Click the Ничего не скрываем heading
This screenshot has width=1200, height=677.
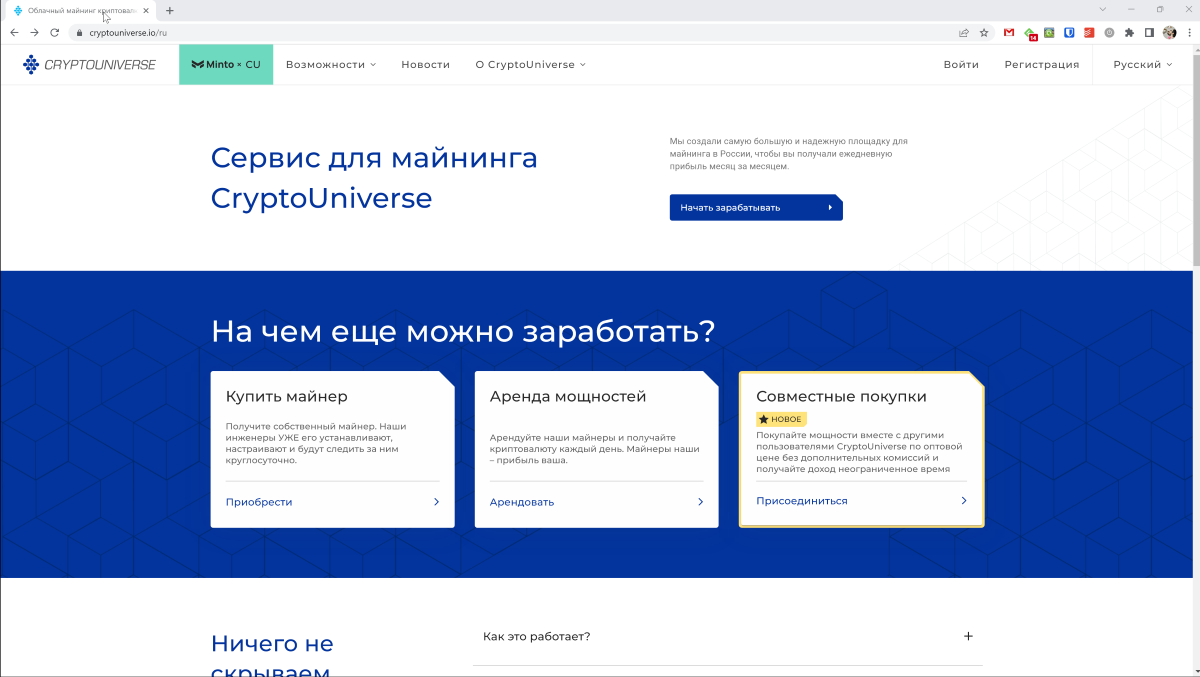pos(272,656)
